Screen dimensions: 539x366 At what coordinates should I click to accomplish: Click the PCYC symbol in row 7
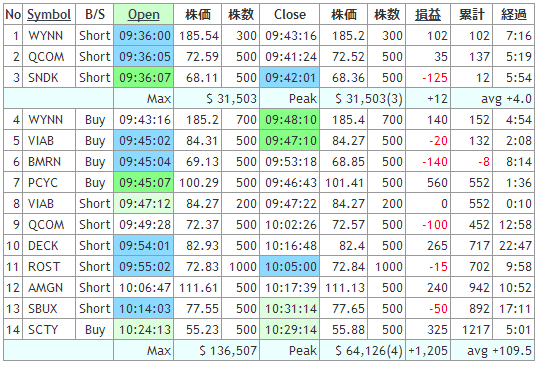click(43, 183)
